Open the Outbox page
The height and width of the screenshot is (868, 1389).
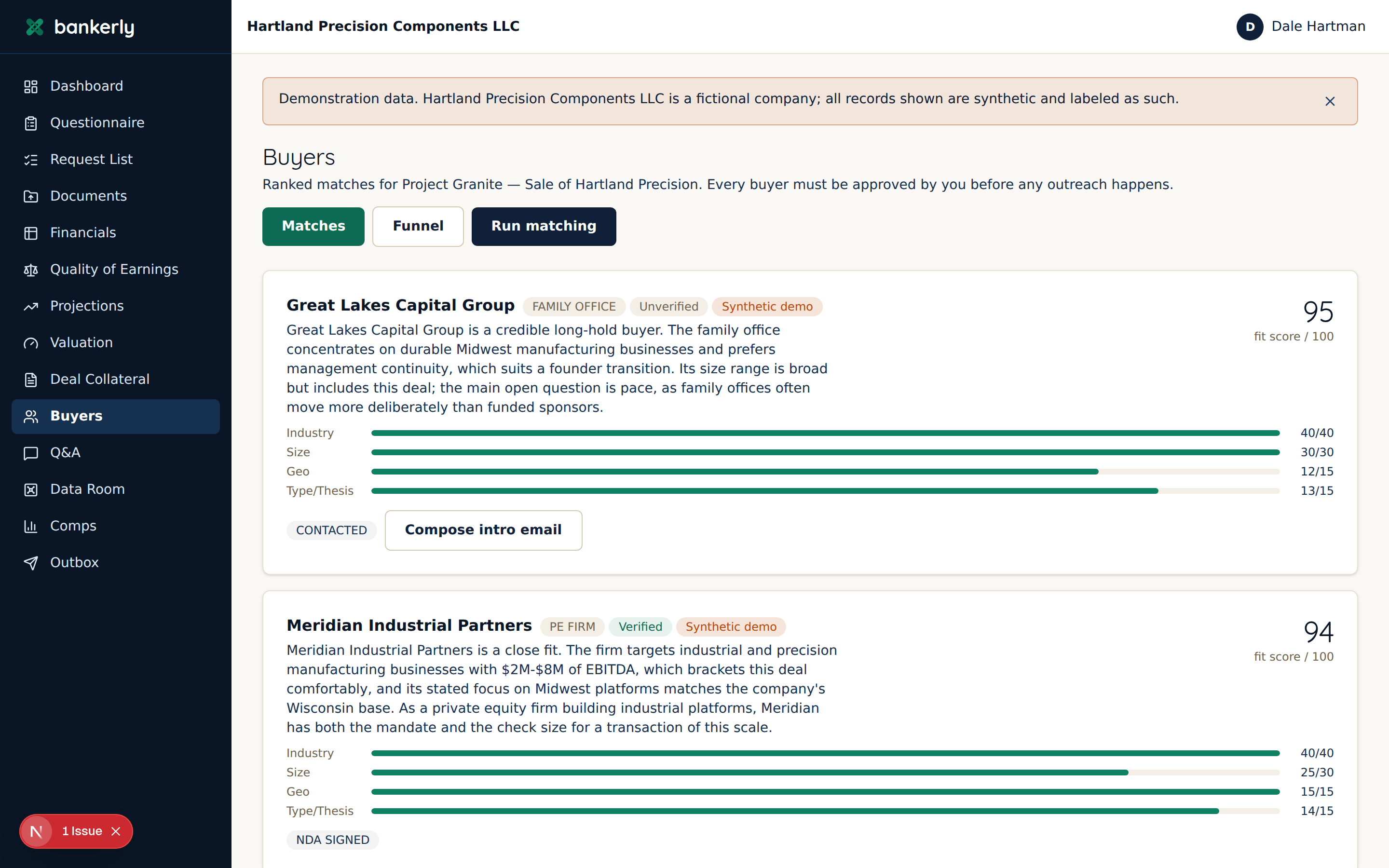(115, 563)
